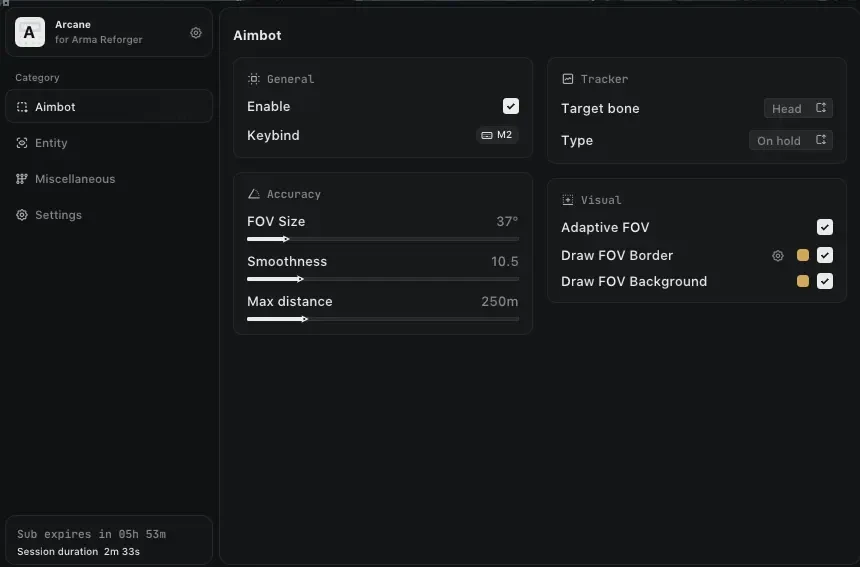Screen dimensions: 860x567
Task: Toggle the Draw FOV Background checkbox
Action: tap(824, 281)
